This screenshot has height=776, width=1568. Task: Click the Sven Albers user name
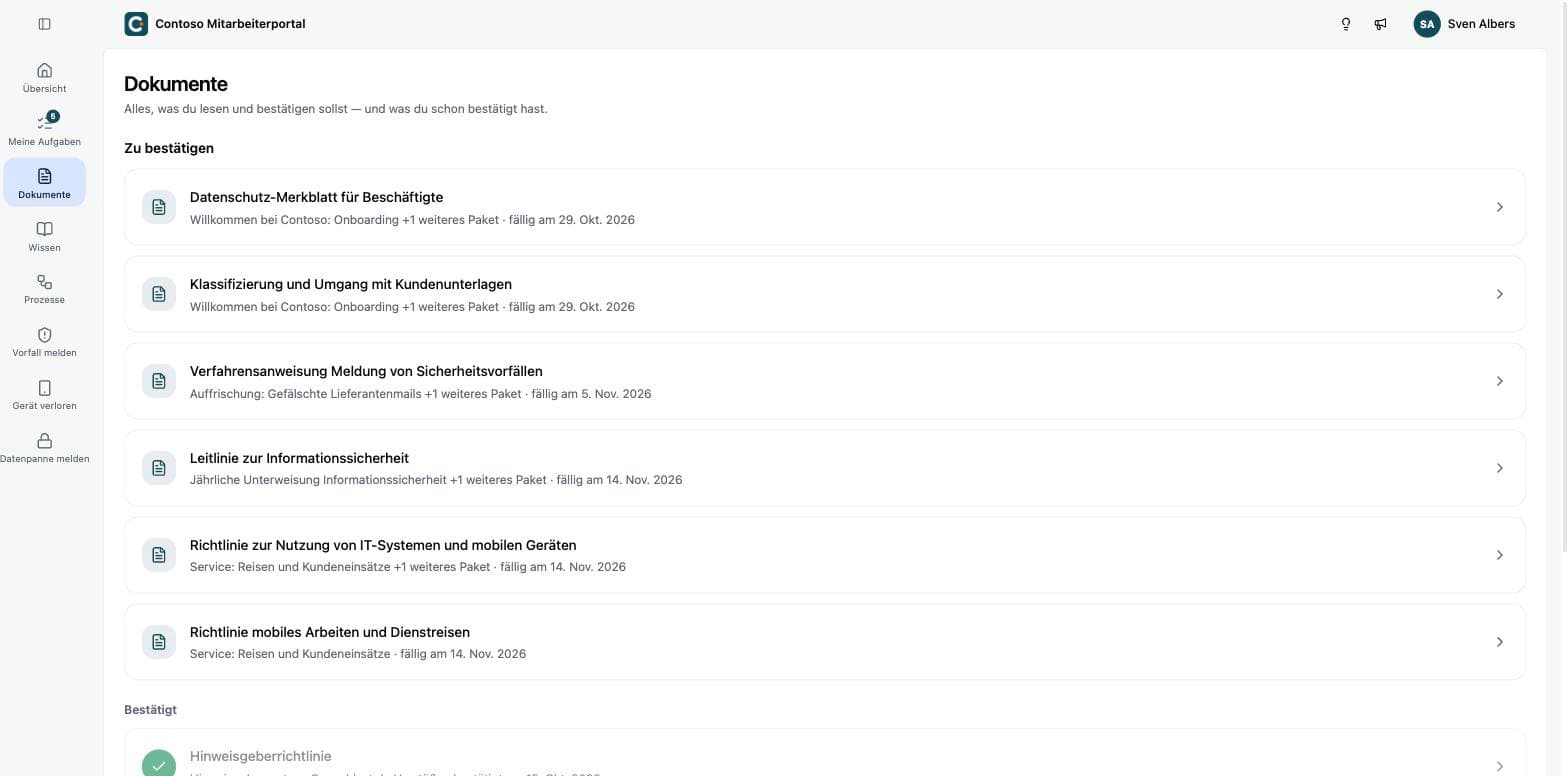click(1481, 24)
